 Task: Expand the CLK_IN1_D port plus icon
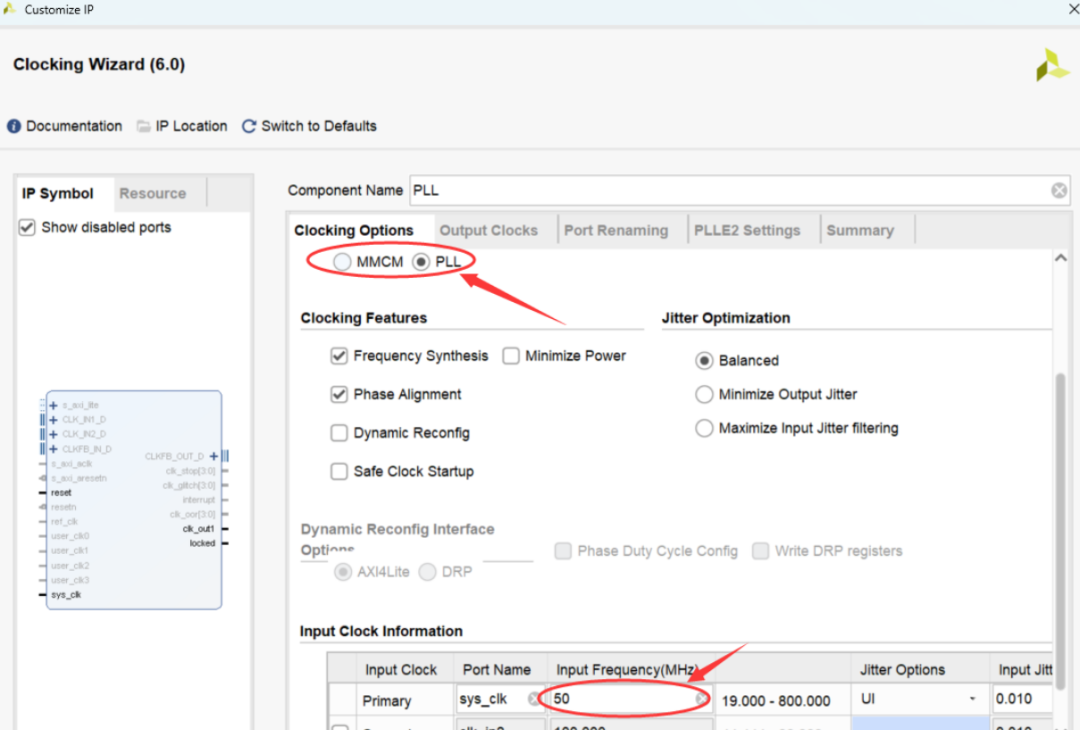pyautogui.click(x=53, y=420)
